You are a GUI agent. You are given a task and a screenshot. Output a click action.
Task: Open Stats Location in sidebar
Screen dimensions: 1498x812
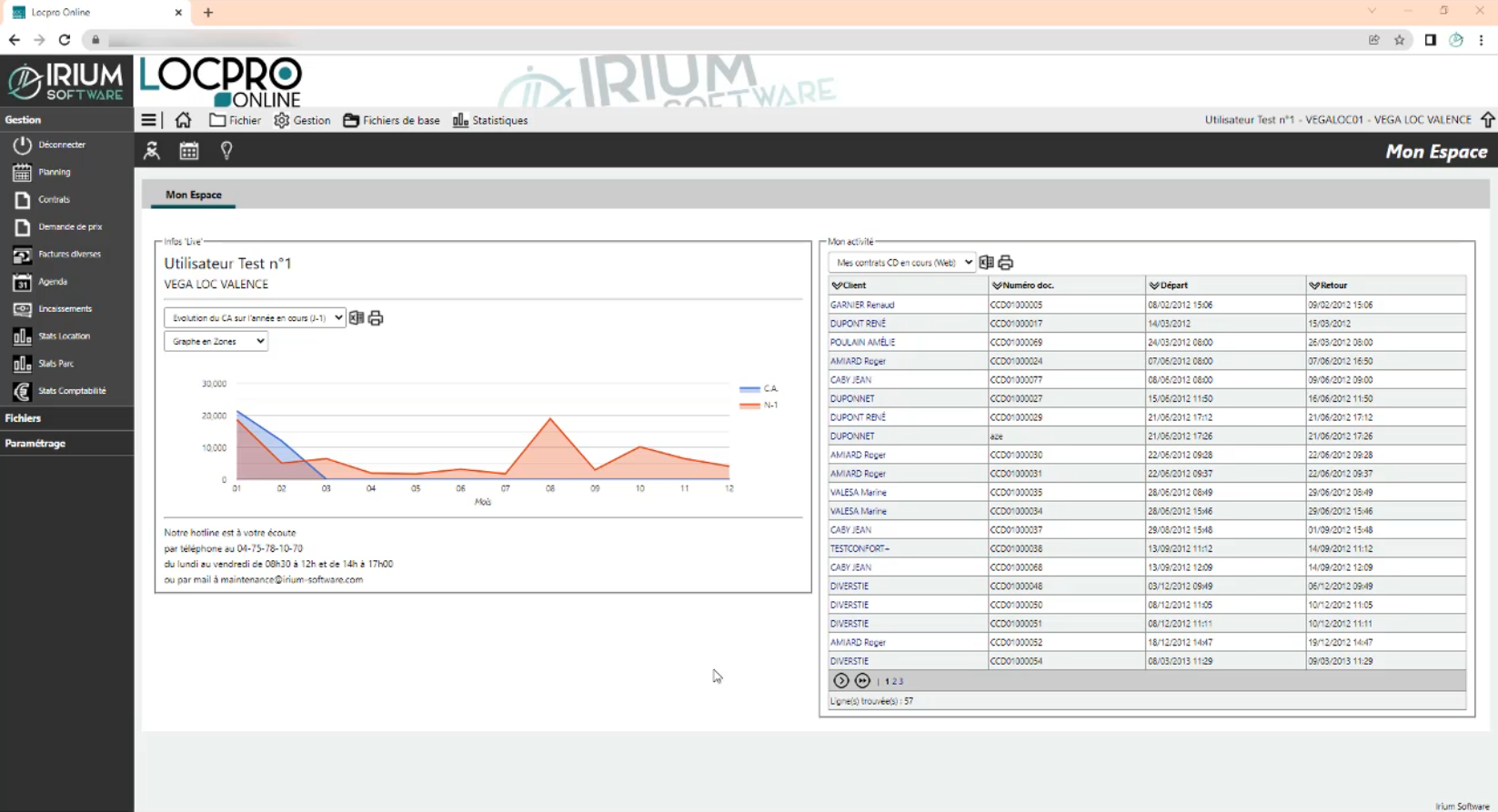66,336
